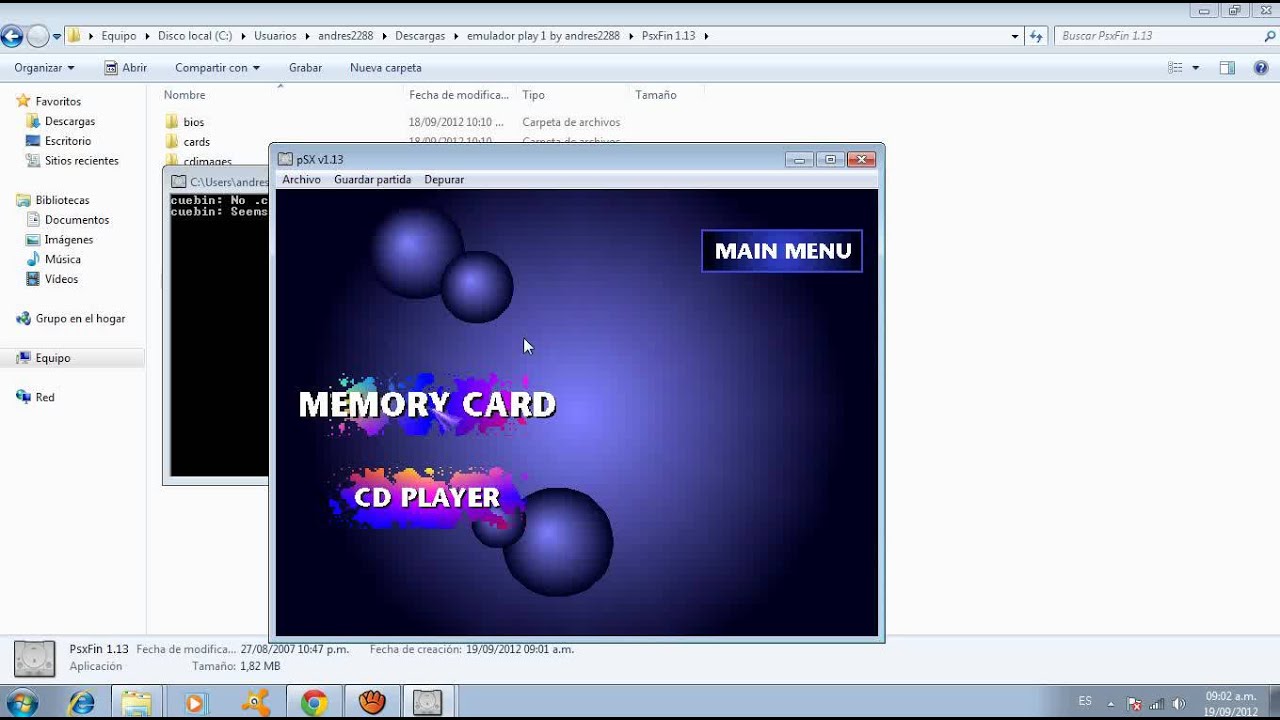Open the Depurar menu in pSX
The height and width of the screenshot is (720, 1280).
444,180
